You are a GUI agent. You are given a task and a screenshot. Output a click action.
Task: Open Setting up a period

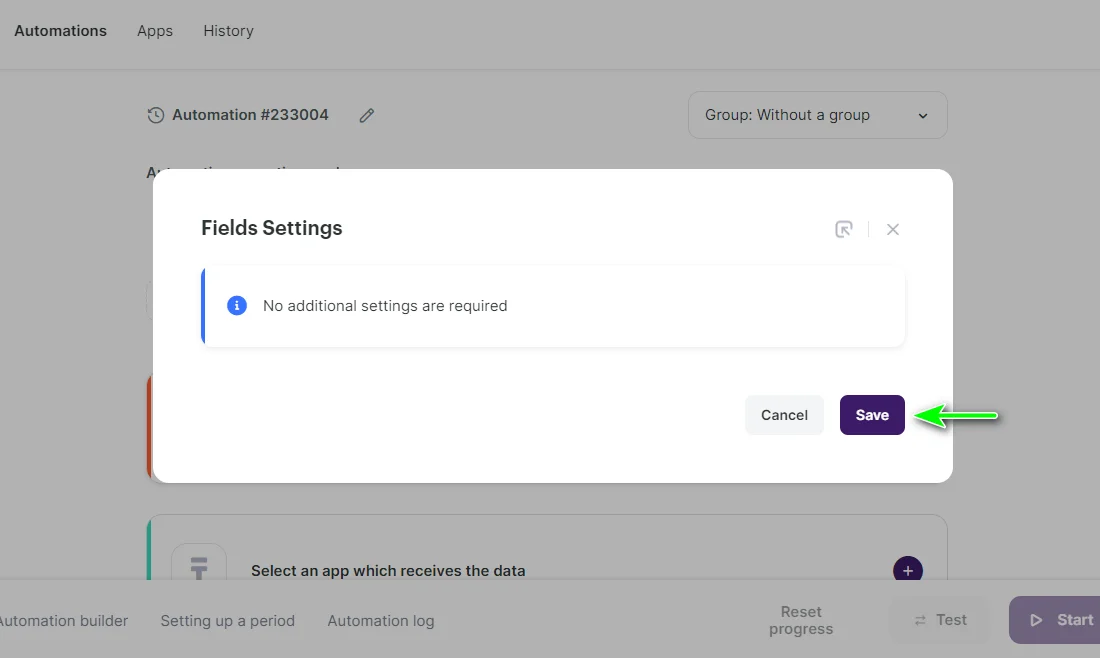[x=227, y=620]
